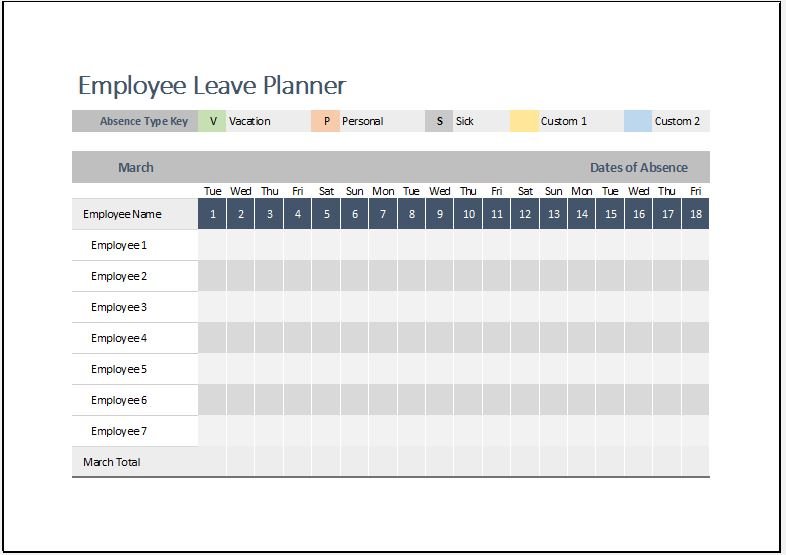Select the gray Sick S swatch

pyautogui.click(x=439, y=121)
